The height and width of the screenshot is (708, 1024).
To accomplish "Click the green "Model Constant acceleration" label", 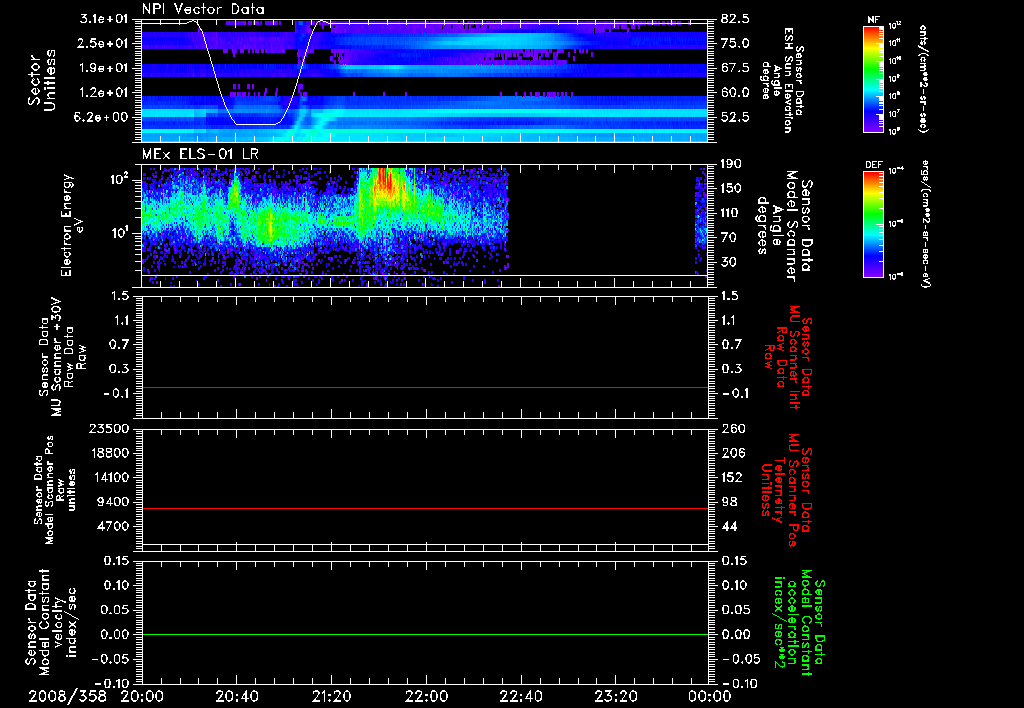I will tap(798, 623).
